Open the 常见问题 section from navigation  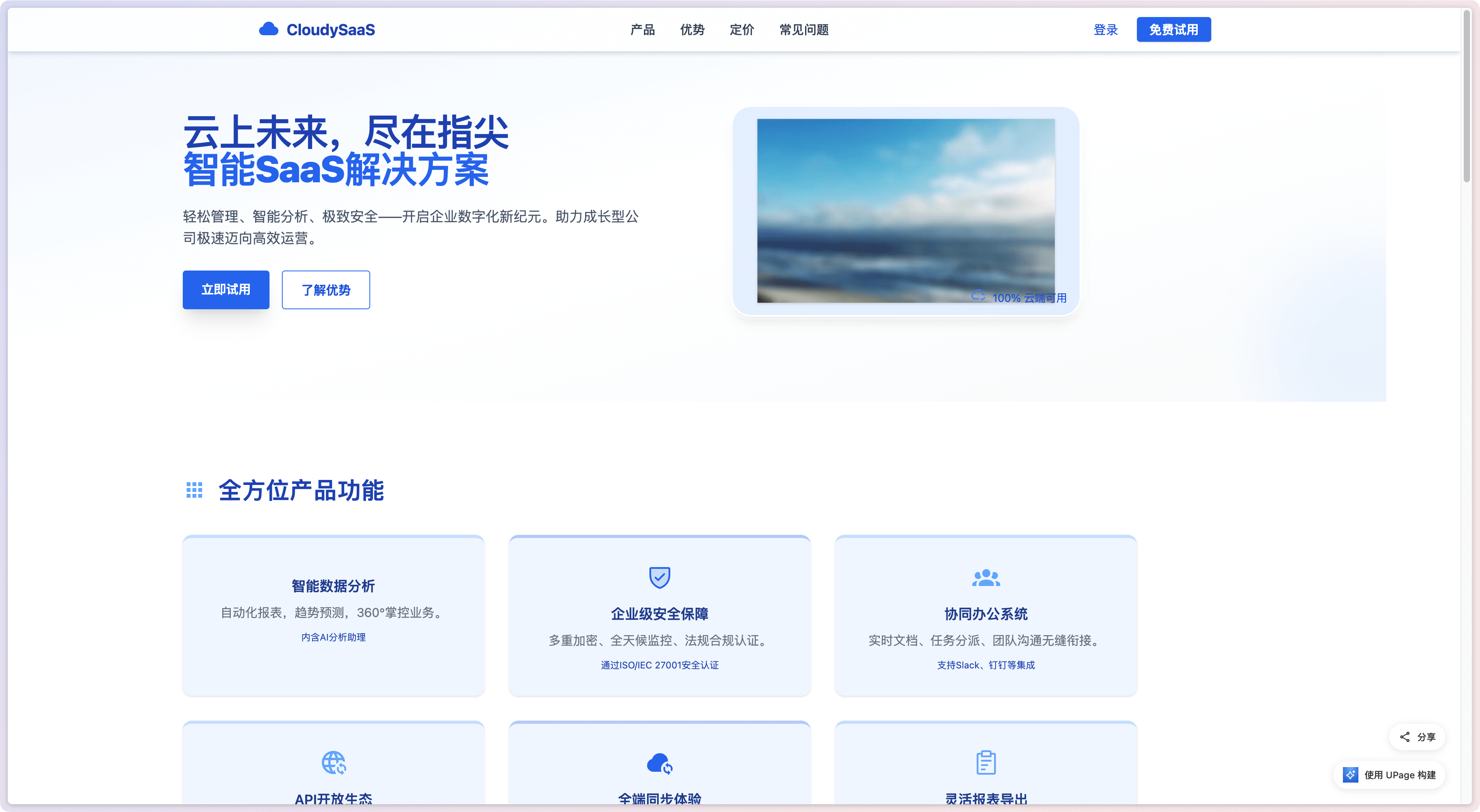[x=803, y=29]
